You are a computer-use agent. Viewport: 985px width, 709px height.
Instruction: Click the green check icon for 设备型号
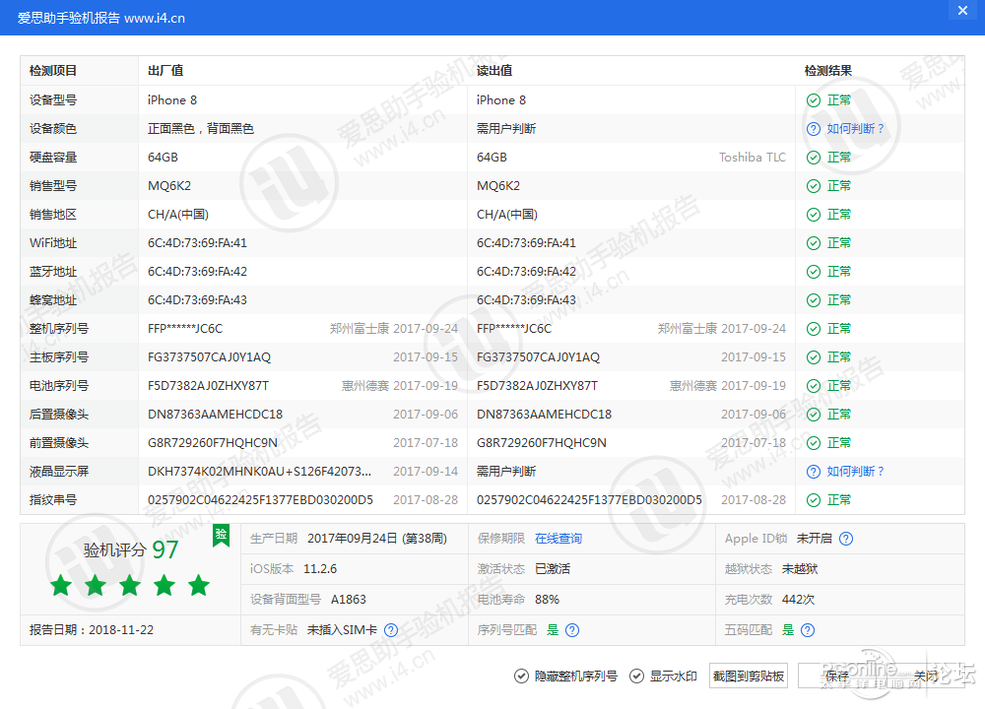point(814,100)
